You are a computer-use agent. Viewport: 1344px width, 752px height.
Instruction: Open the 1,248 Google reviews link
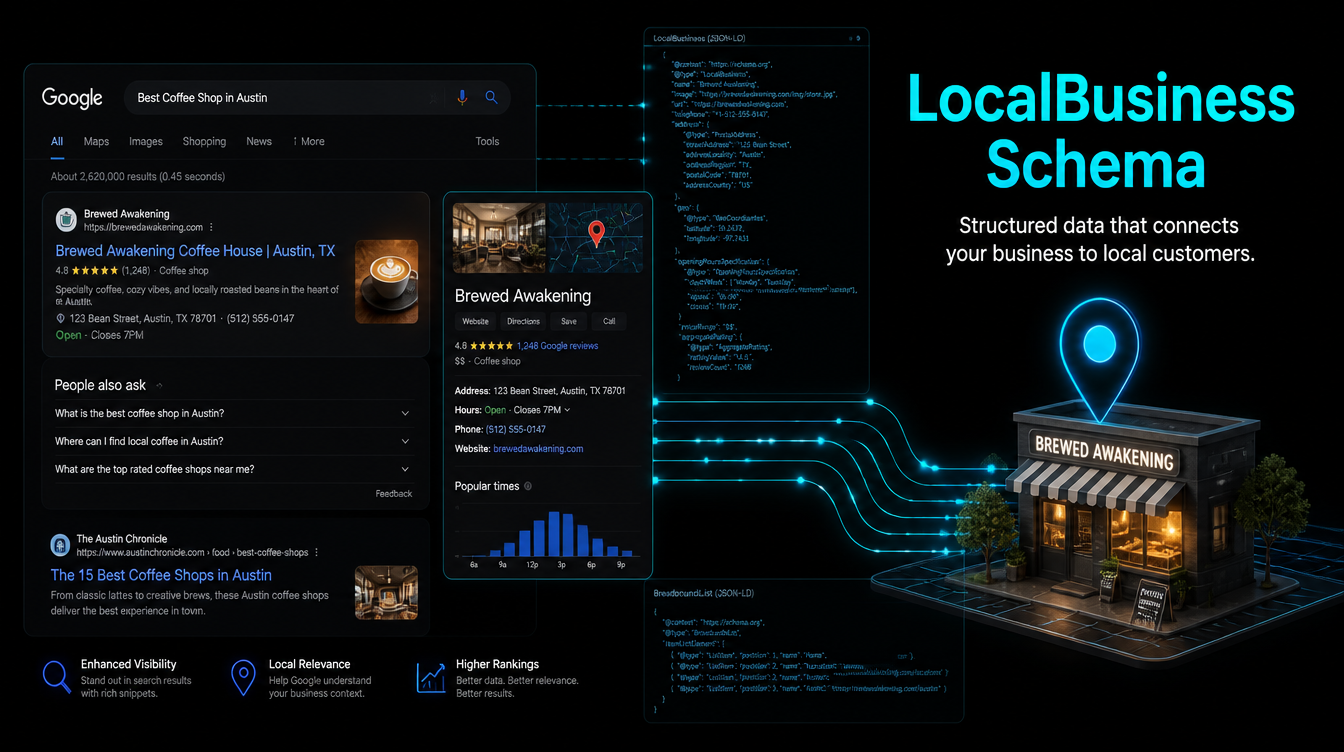557,346
